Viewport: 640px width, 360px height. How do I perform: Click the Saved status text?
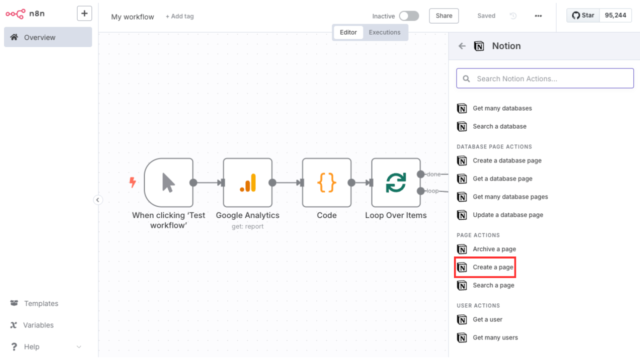pyautogui.click(x=486, y=16)
